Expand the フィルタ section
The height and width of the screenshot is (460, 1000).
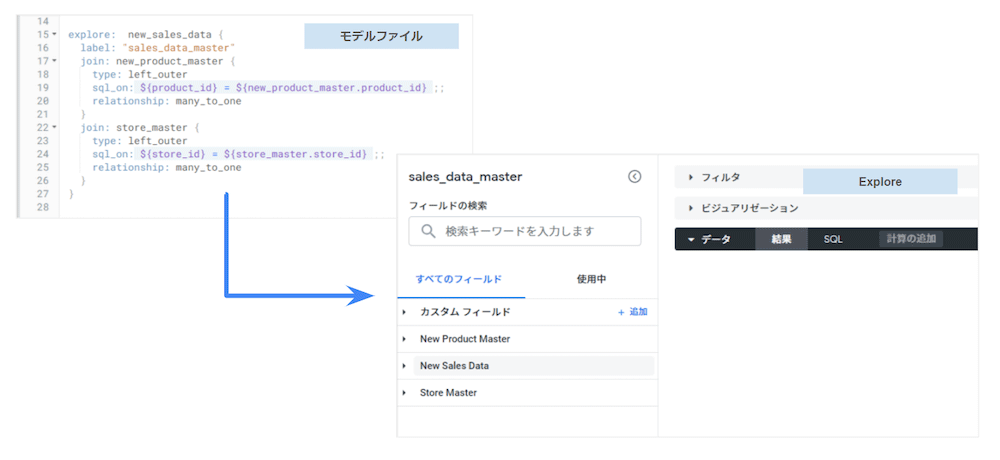691,177
